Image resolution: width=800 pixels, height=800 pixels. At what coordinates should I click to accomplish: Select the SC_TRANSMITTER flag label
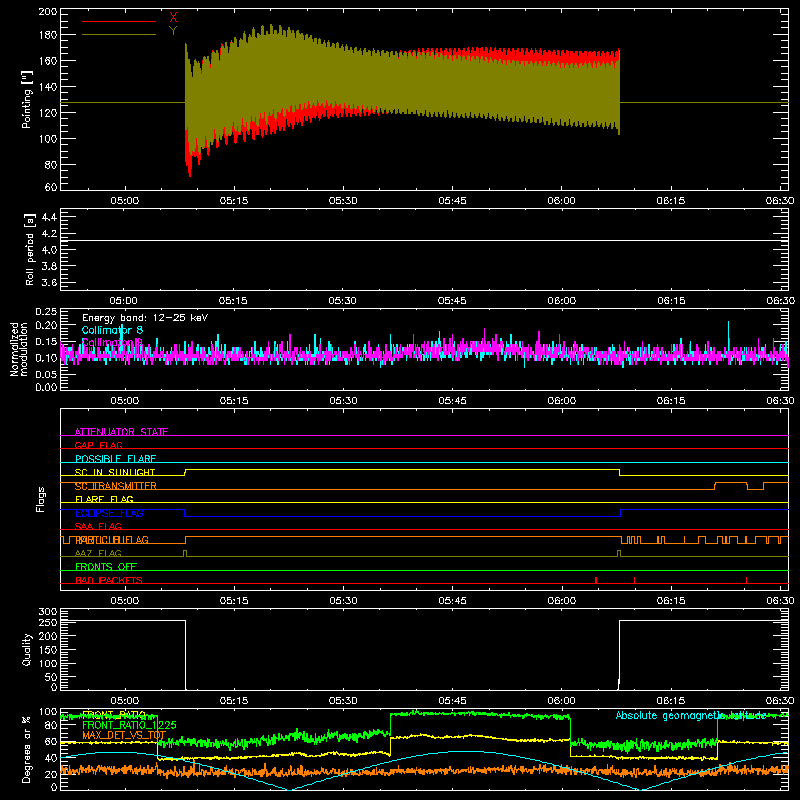116,486
